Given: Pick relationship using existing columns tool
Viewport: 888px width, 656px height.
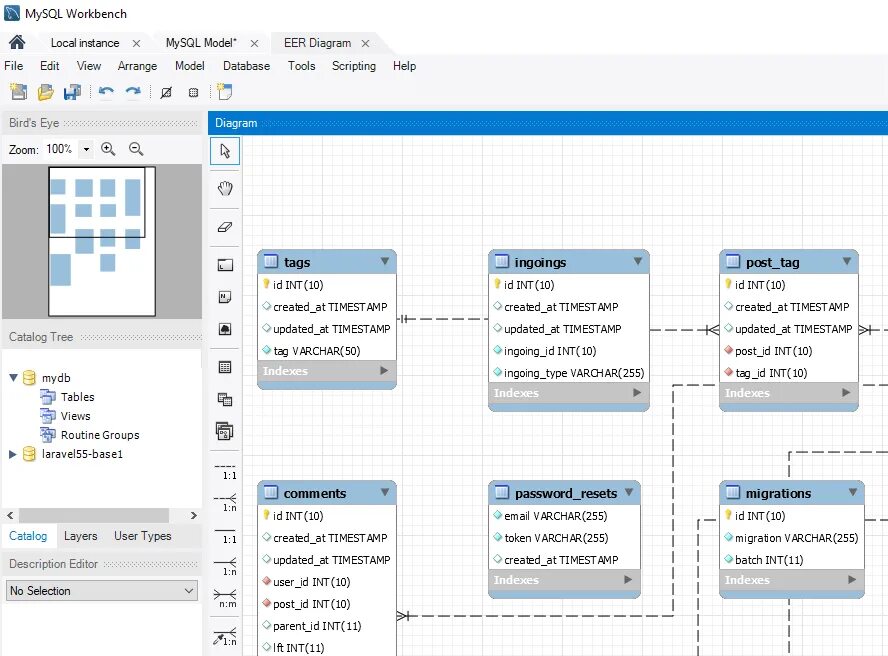Looking at the screenshot, I should 226,637.
